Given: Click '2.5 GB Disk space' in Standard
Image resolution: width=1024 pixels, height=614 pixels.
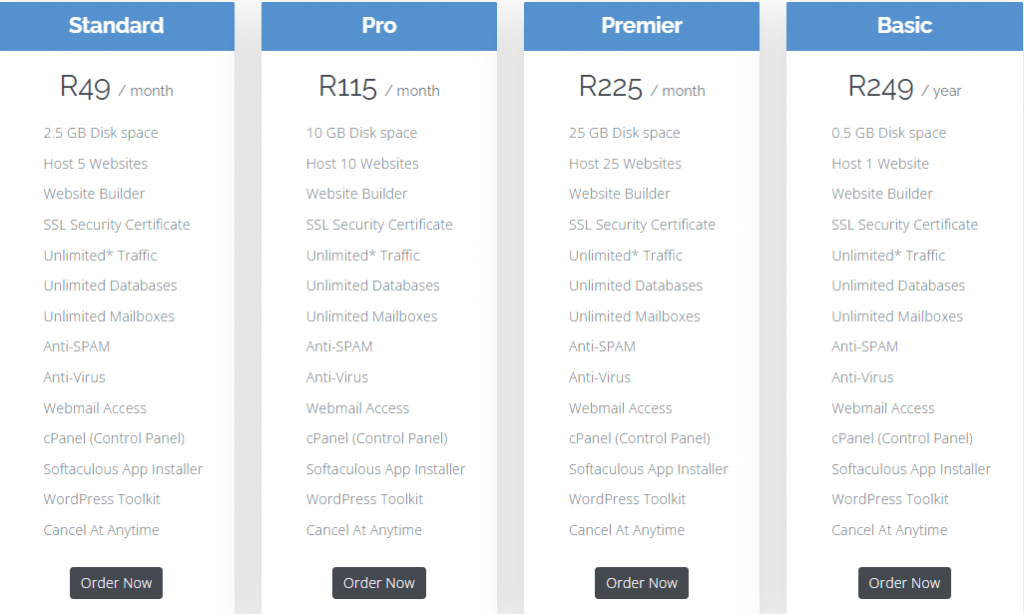Looking at the screenshot, I should coord(101,133).
